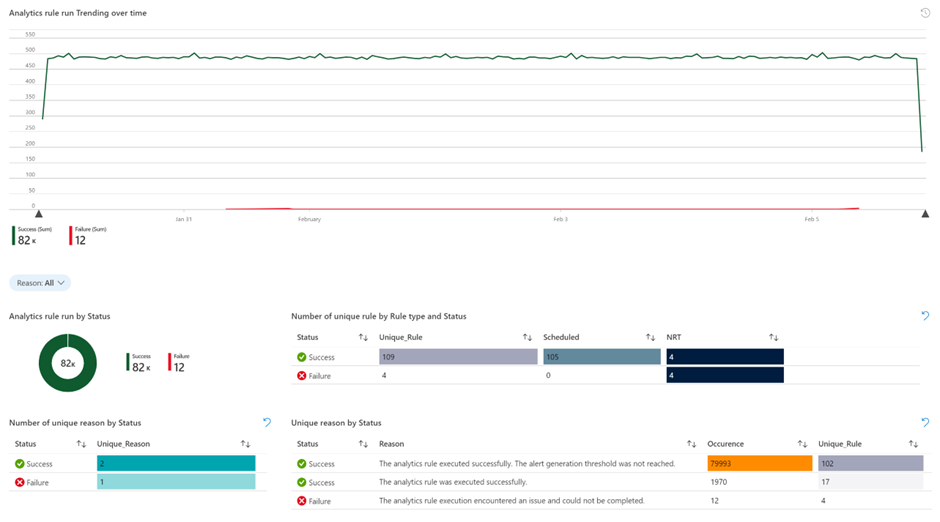Image resolution: width=940 pixels, height=522 pixels.
Task: Click the time range history icon
Action: click(x=925, y=13)
